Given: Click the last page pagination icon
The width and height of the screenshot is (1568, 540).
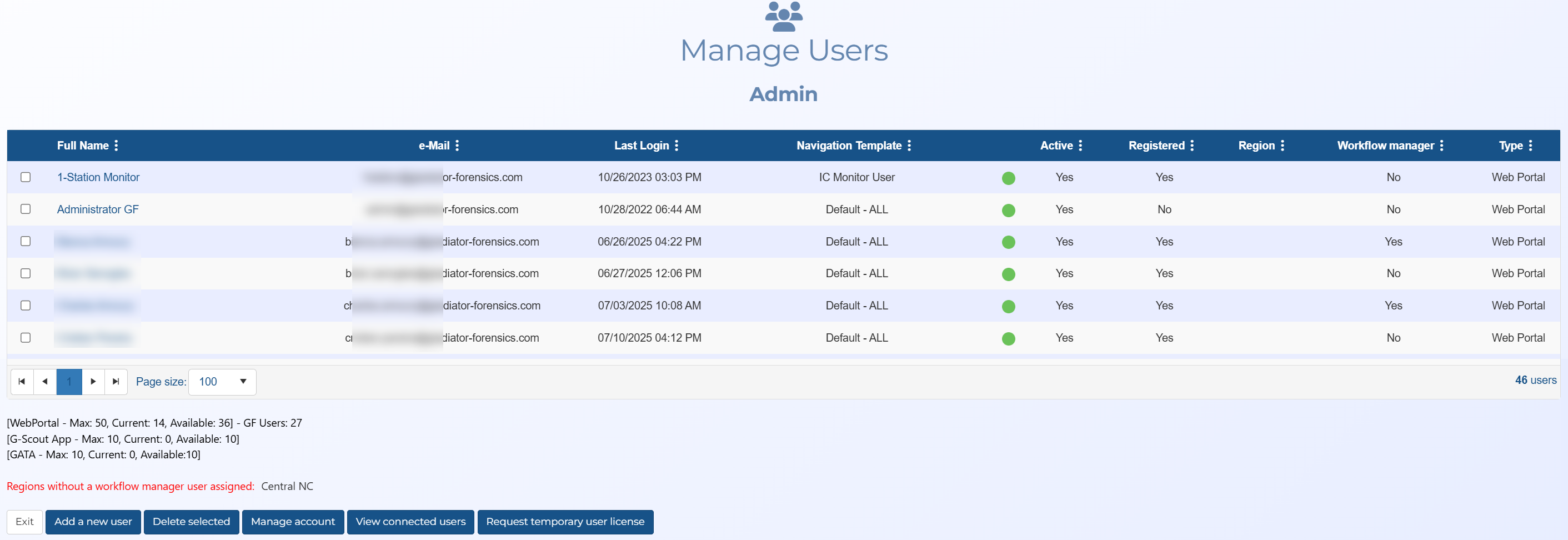Looking at the screenshot, I should coord(116,382).
